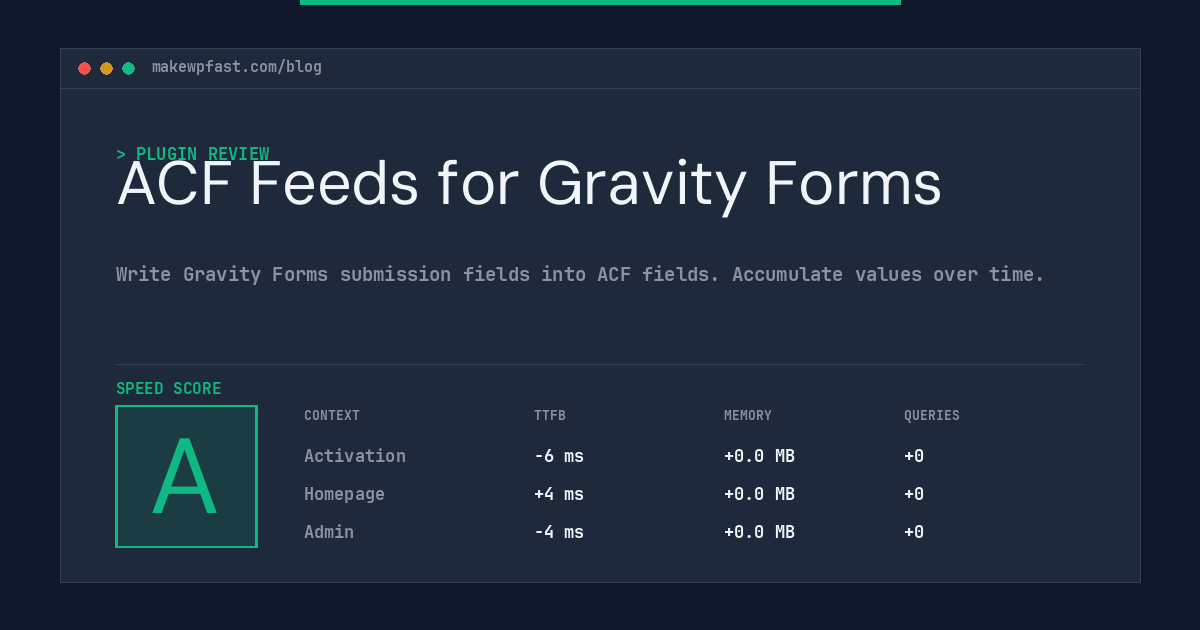The image size is (1200, 630).
Task: Click the red window dot
Action: pos(84,68)
